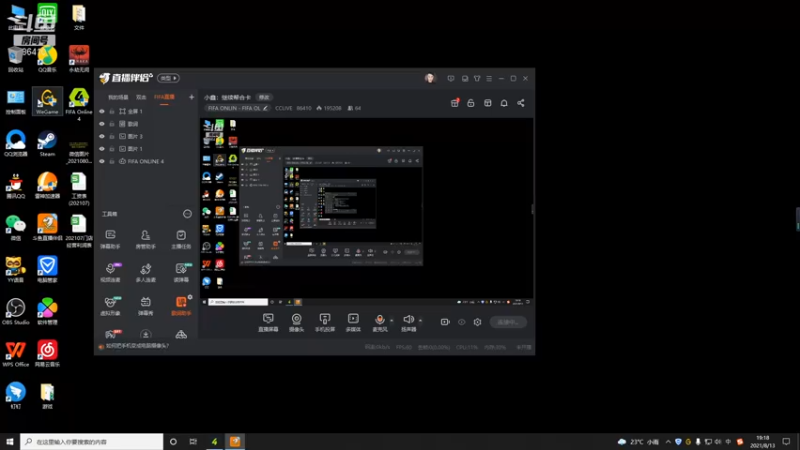Expand the microphone options arrow
800x450 pixels.
392,321
